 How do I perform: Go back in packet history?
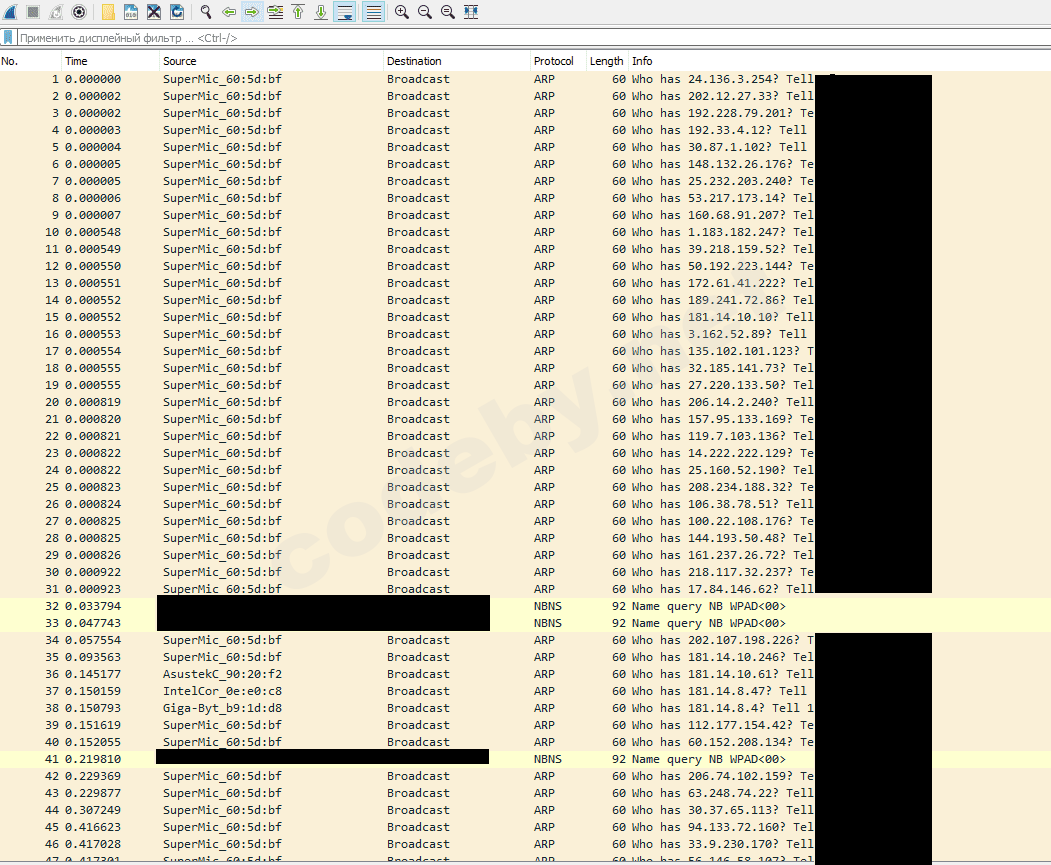229,11
